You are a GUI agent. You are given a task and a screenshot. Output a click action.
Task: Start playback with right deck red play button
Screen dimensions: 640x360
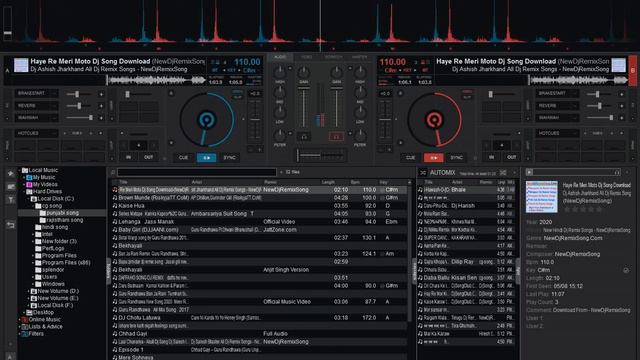point(433,158)
